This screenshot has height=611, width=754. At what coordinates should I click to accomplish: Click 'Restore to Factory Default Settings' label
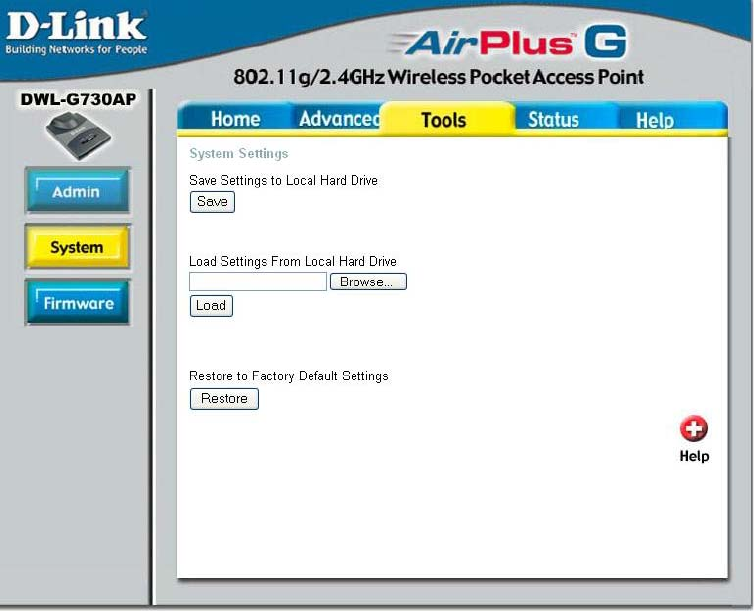[289, 375]
